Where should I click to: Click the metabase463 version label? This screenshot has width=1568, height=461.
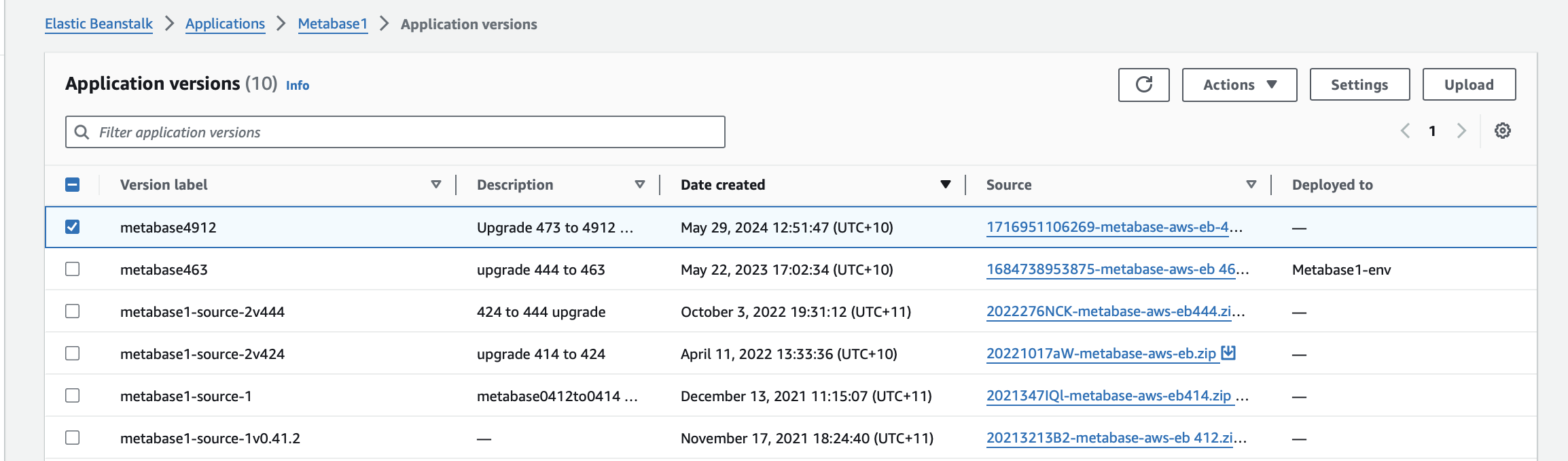point(164,270)
